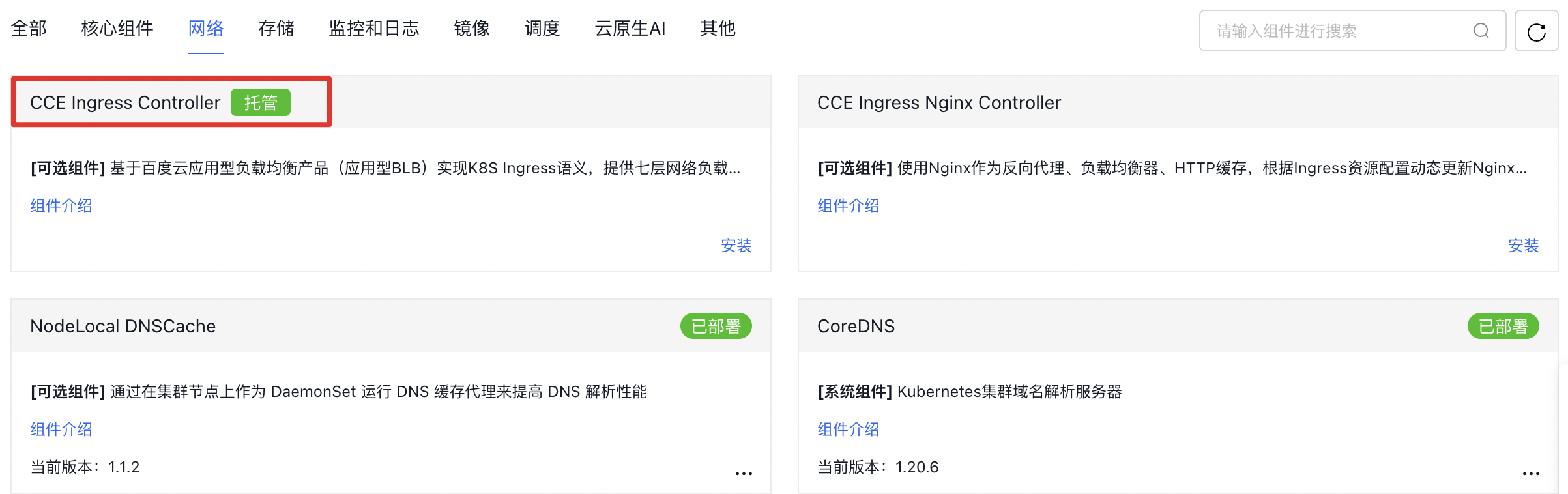Open 组件介绍 for NodeLocal DNSCache
The image size is (1568, 494).
61,429
